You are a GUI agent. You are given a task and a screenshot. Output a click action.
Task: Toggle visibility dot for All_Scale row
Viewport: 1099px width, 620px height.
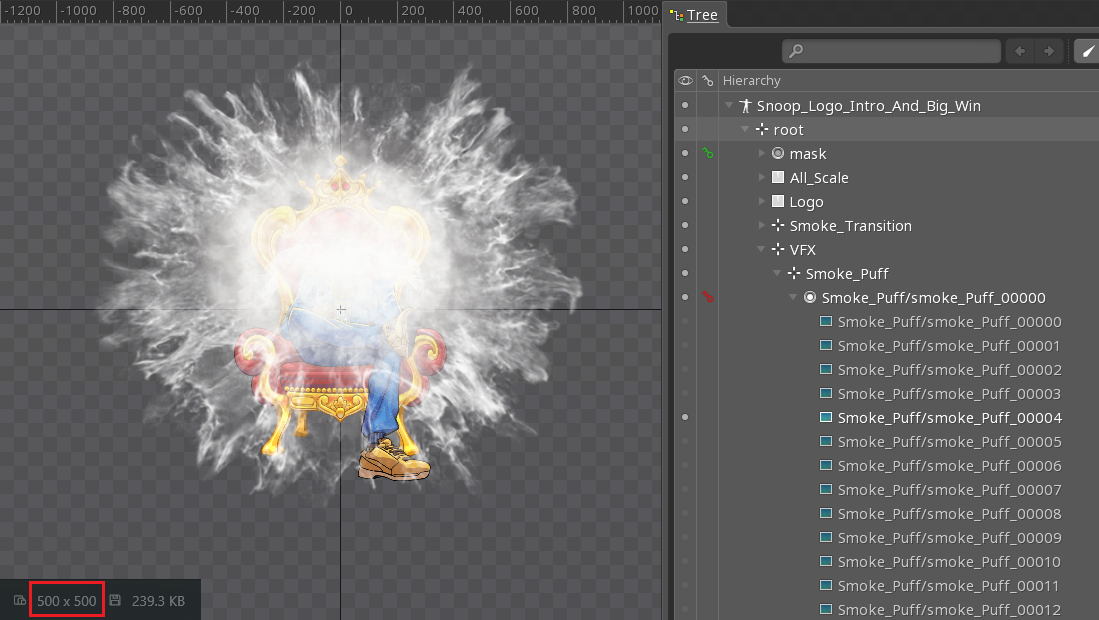[685, 178]
